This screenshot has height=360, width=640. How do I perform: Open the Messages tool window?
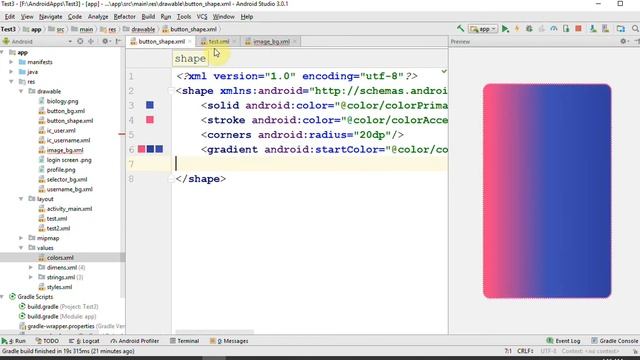click(x=229, y=341)
